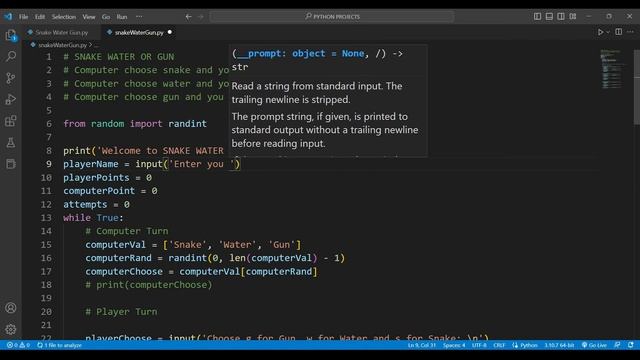Open the Go menu
The image size is (640, 360).
pyautogui.click(x=106, y=17)
